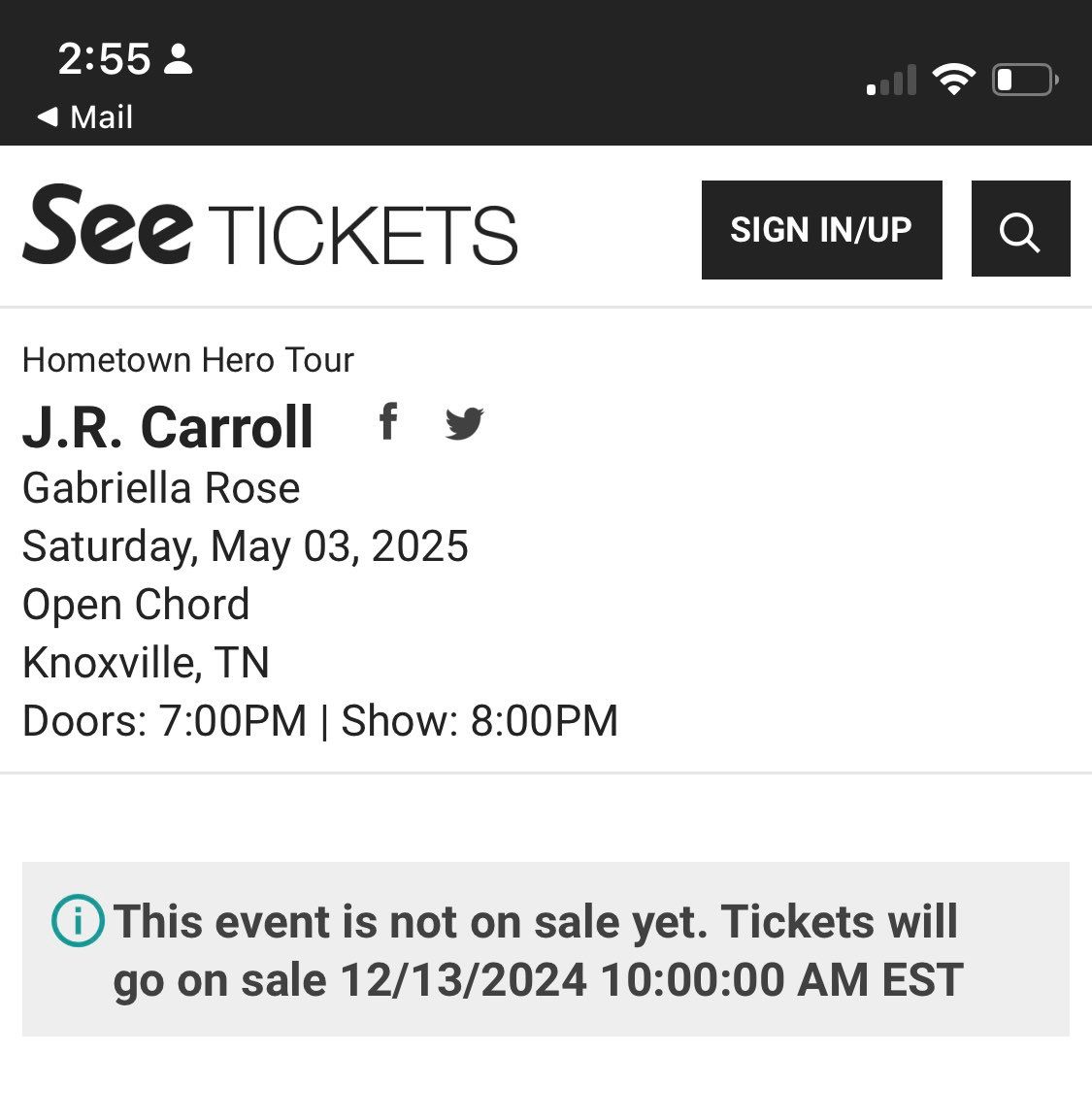Screen dimensions: 1092x1119
Task: Tap the supporting act Gabriella Rose
Action: tap(161, 487)
